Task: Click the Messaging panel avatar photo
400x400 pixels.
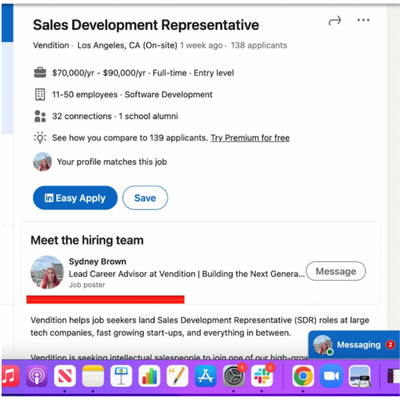Action: point(323,345)
